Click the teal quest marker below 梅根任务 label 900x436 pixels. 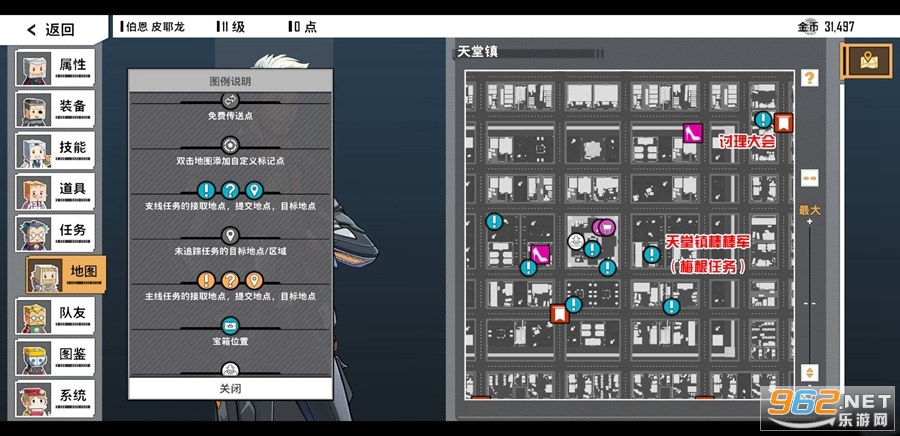[x=671, y=307]
